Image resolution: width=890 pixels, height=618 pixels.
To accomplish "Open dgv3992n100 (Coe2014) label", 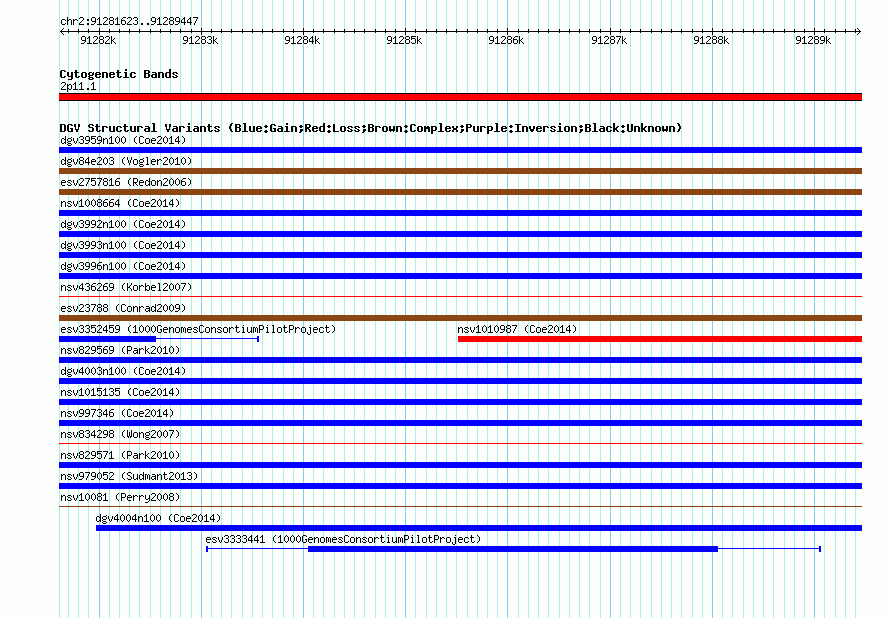I will tap(123, 224).
